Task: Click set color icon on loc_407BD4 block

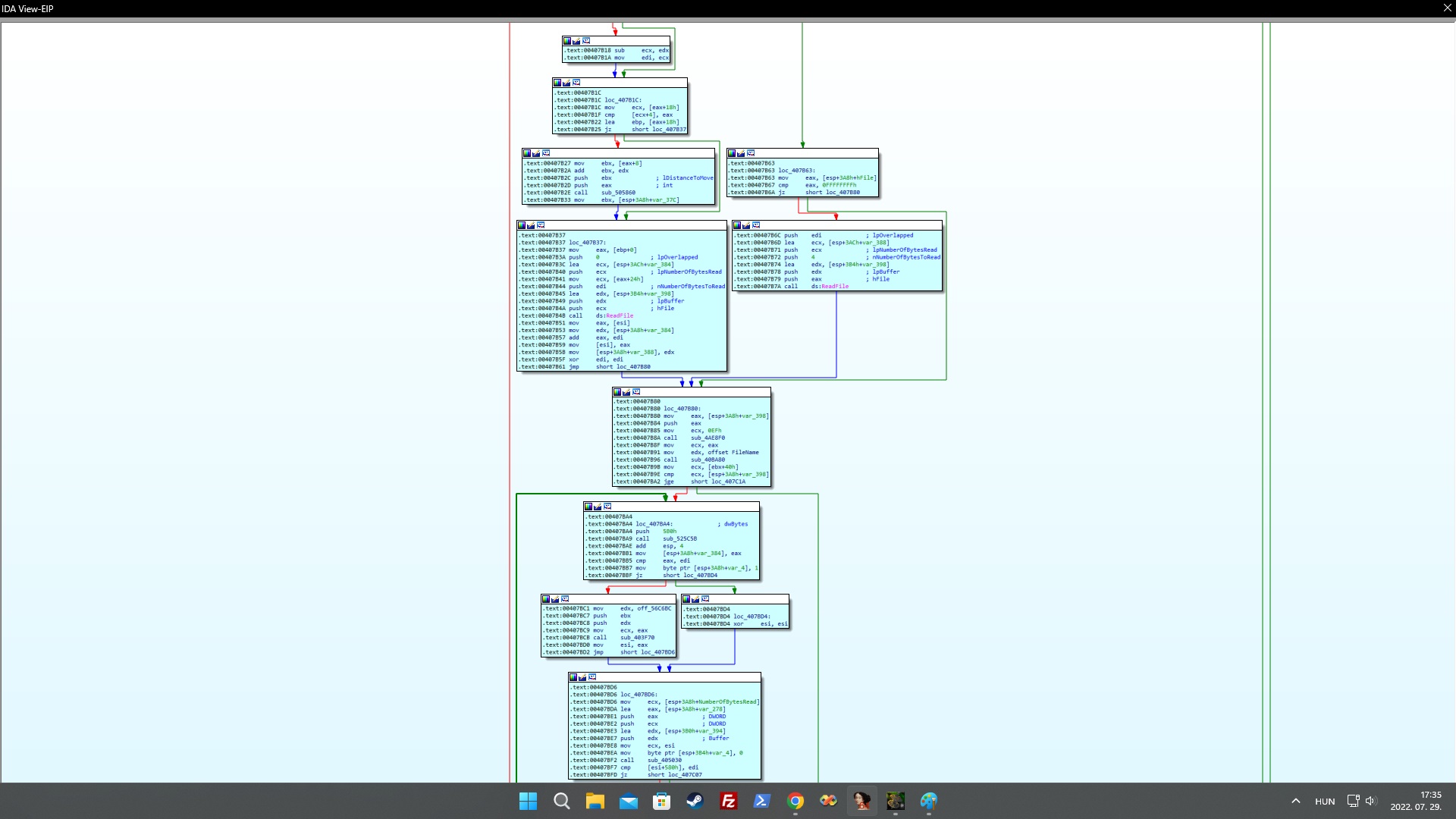Action: [x=686, y=599]
